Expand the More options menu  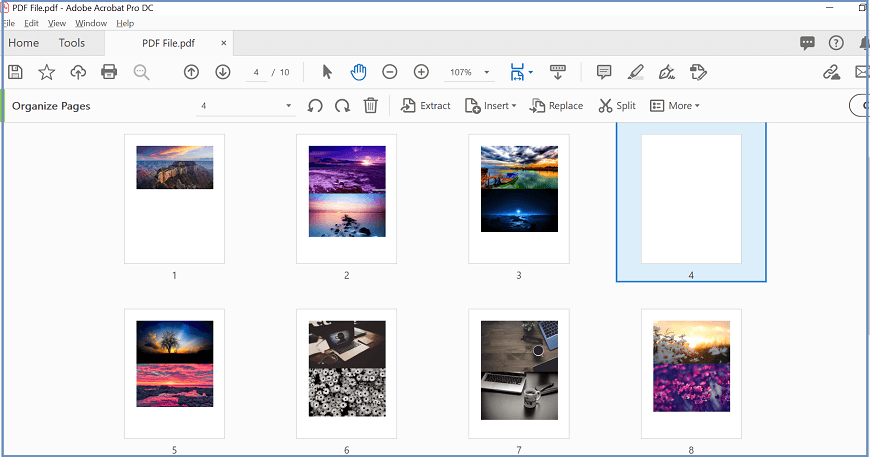(675, 105)
